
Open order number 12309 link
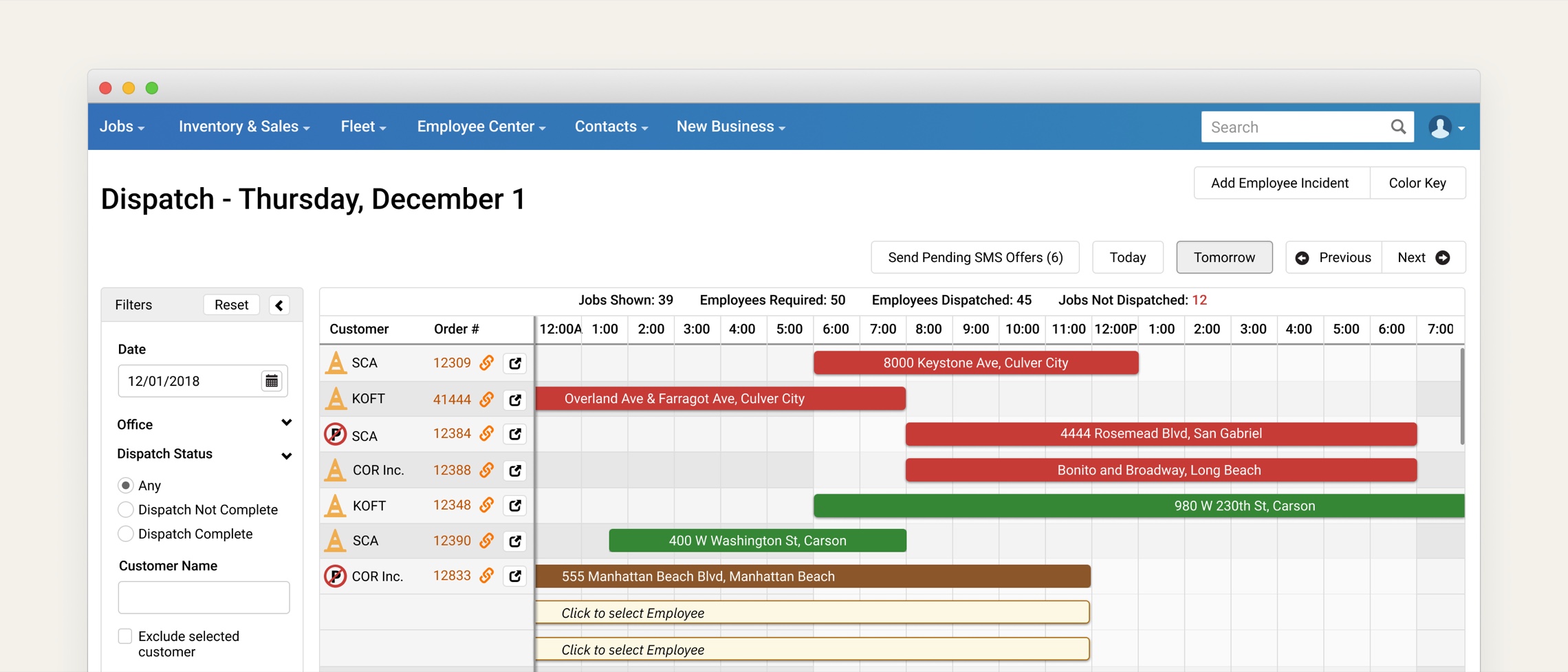pos(452,362)
